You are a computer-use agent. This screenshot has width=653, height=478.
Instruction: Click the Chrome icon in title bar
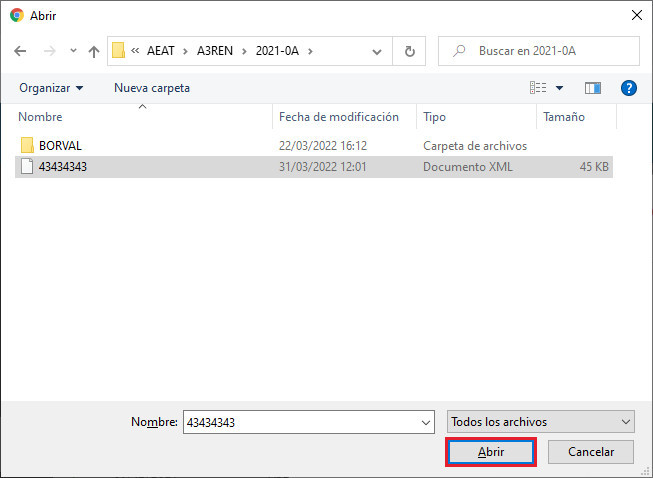(x=17, y=15)
